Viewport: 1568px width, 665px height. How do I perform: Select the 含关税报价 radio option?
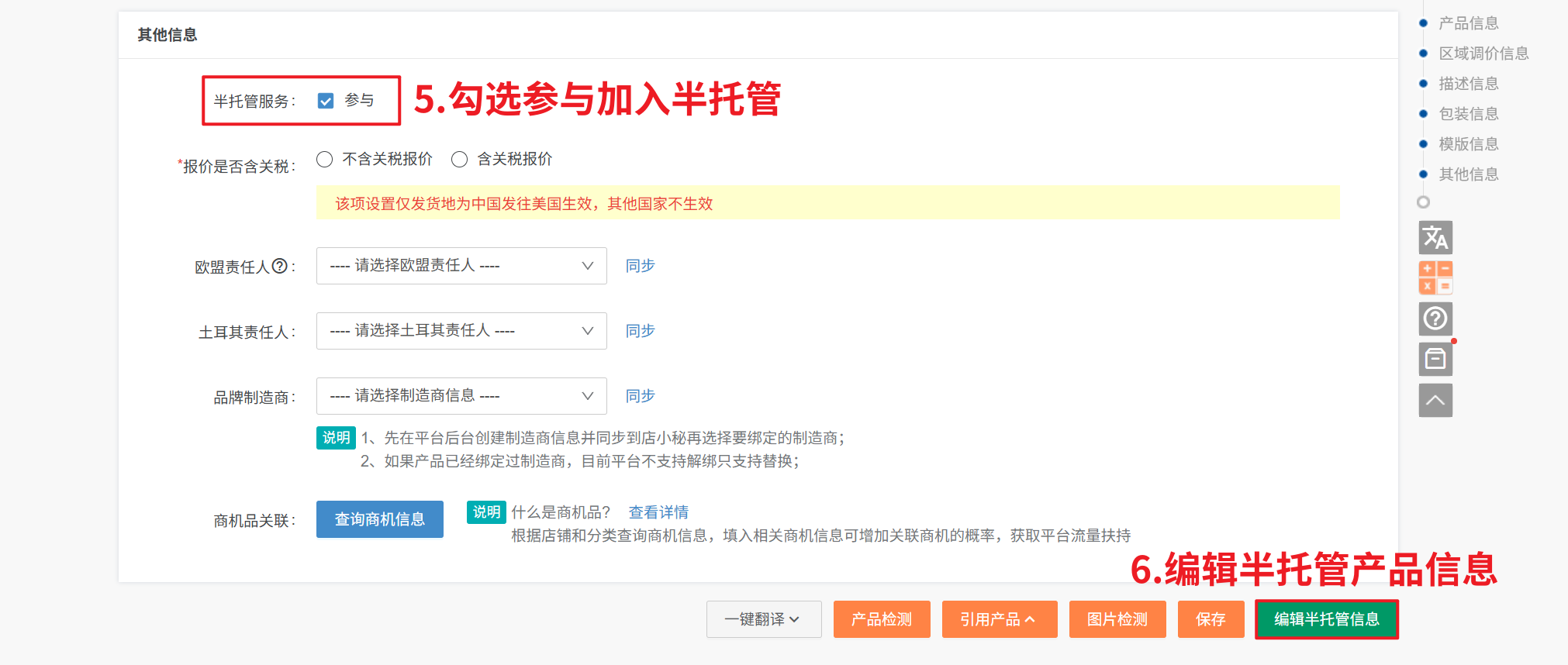click(x=460, y=159)
